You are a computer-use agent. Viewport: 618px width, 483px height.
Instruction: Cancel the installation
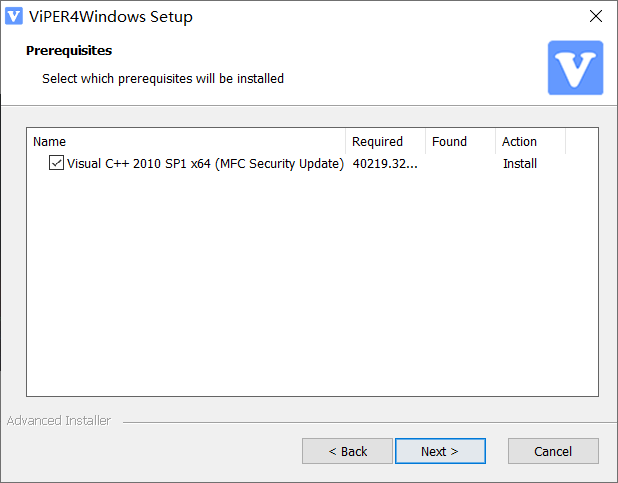[x=553, y=451]
